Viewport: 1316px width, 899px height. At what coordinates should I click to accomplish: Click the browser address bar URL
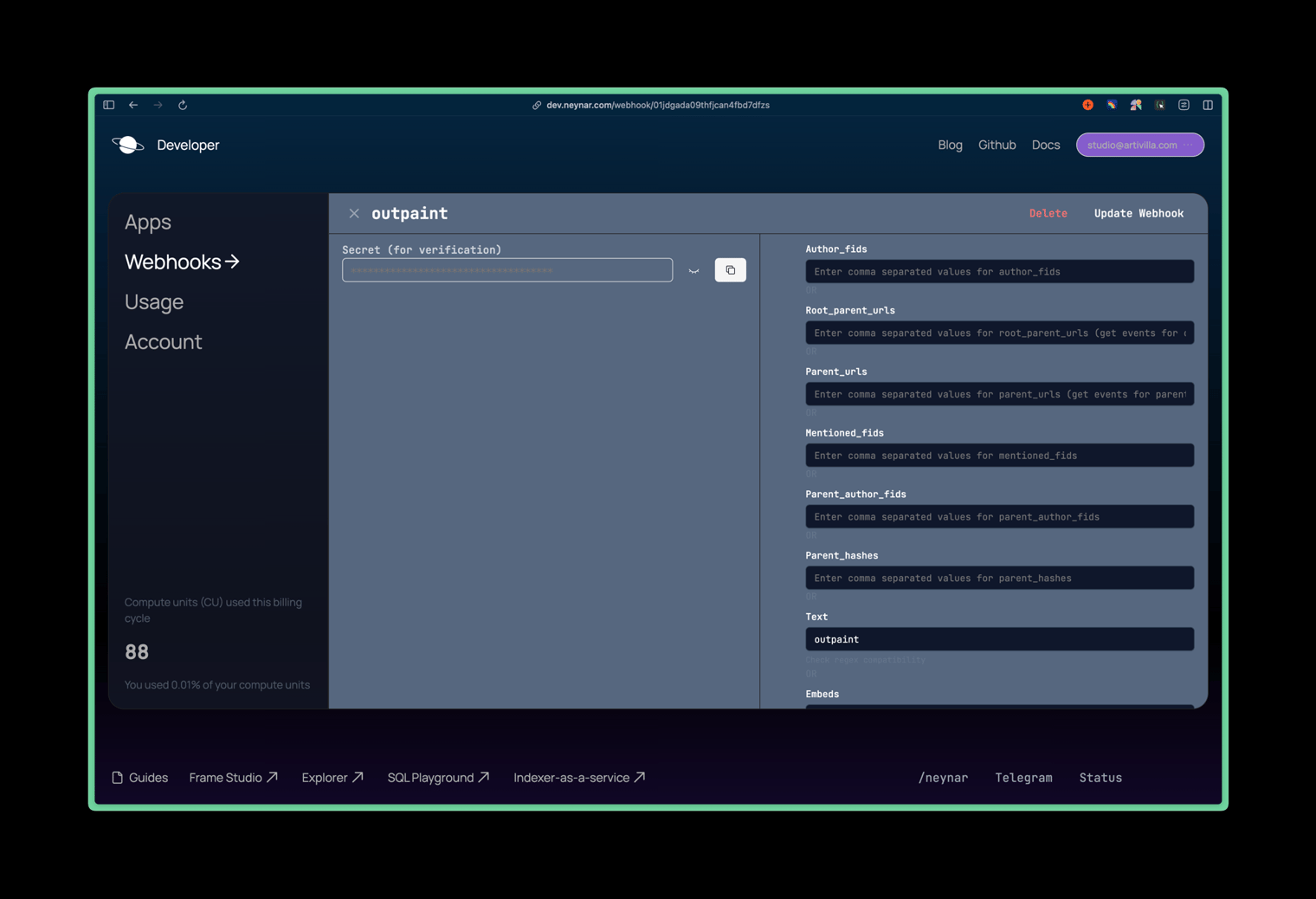(658, 105)
